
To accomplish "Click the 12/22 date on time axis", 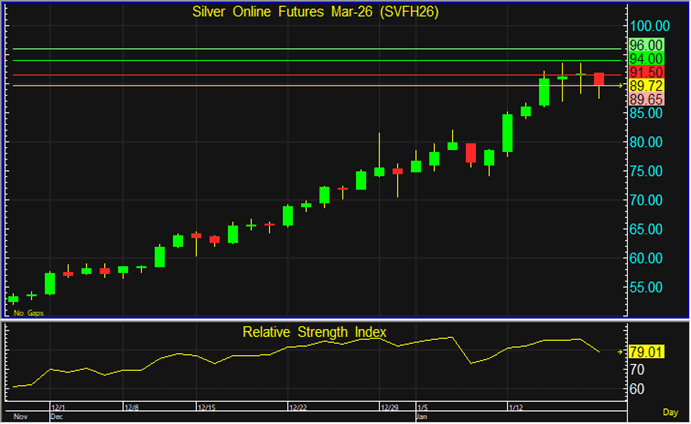I will [297, 408].
